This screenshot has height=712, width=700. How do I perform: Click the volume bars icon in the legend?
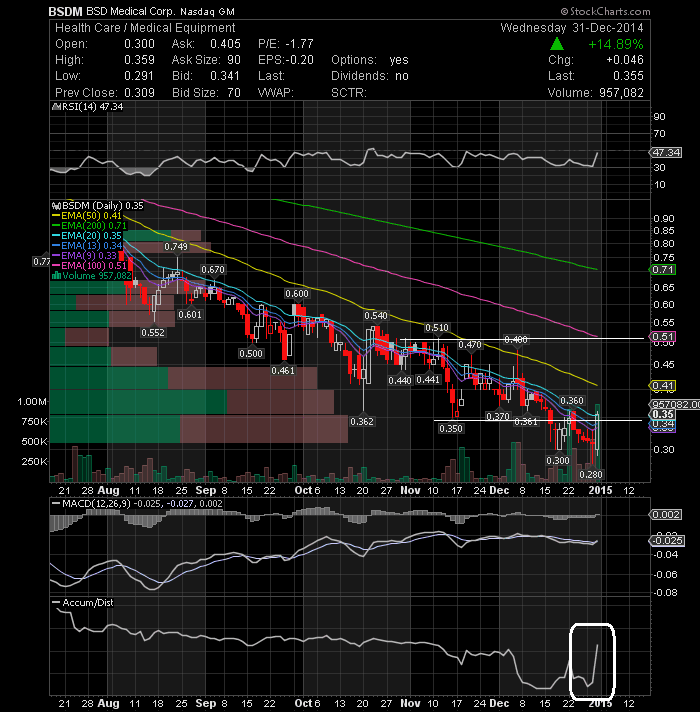pos(56,276)
